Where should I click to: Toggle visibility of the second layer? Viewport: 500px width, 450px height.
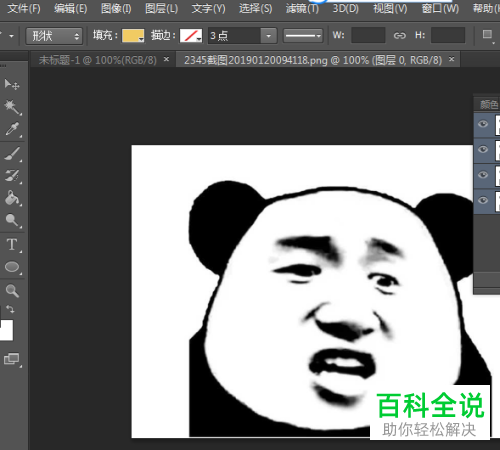point(483,150)
